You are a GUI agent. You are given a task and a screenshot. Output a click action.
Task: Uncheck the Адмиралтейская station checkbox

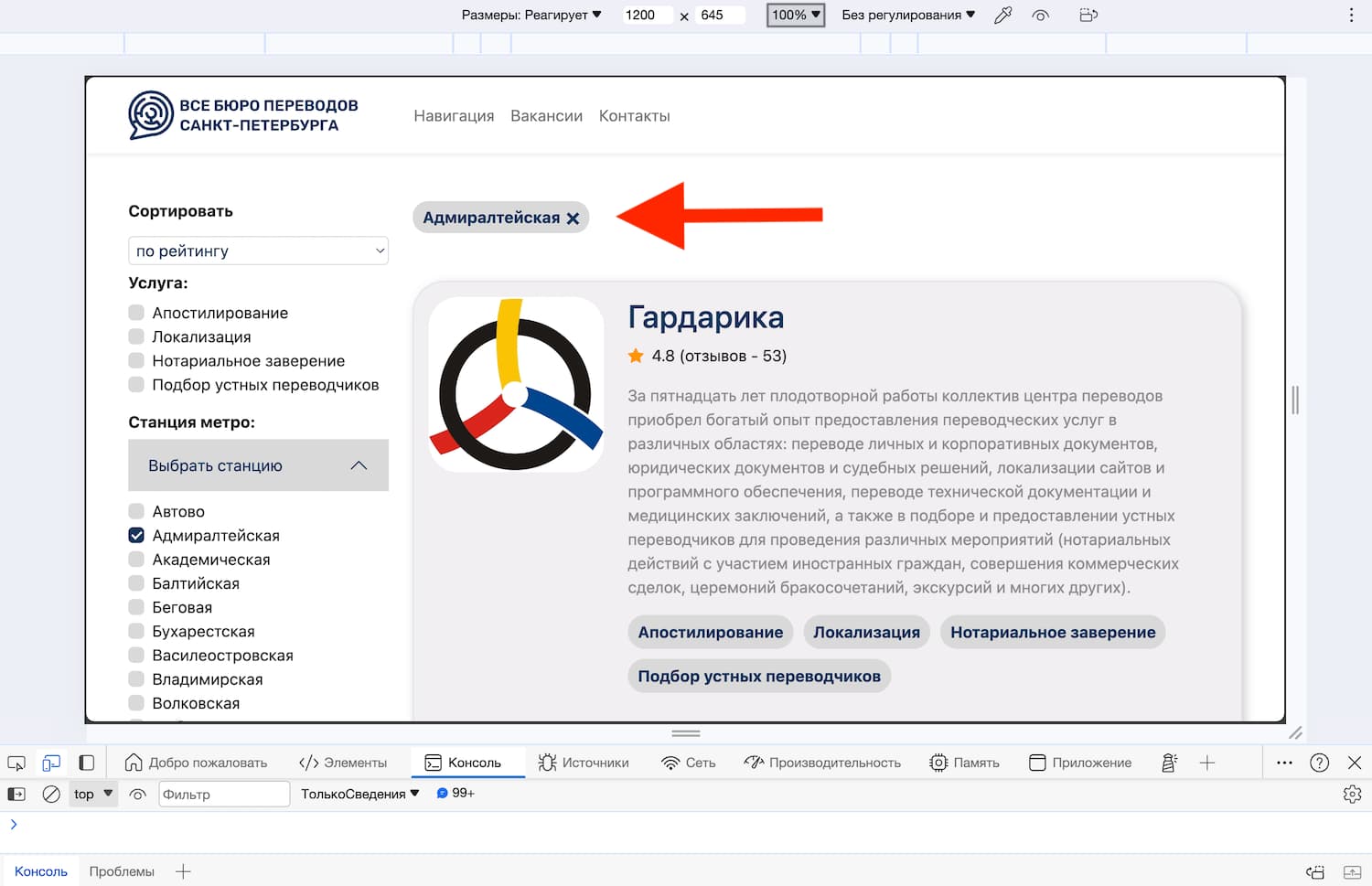(136, 535)
